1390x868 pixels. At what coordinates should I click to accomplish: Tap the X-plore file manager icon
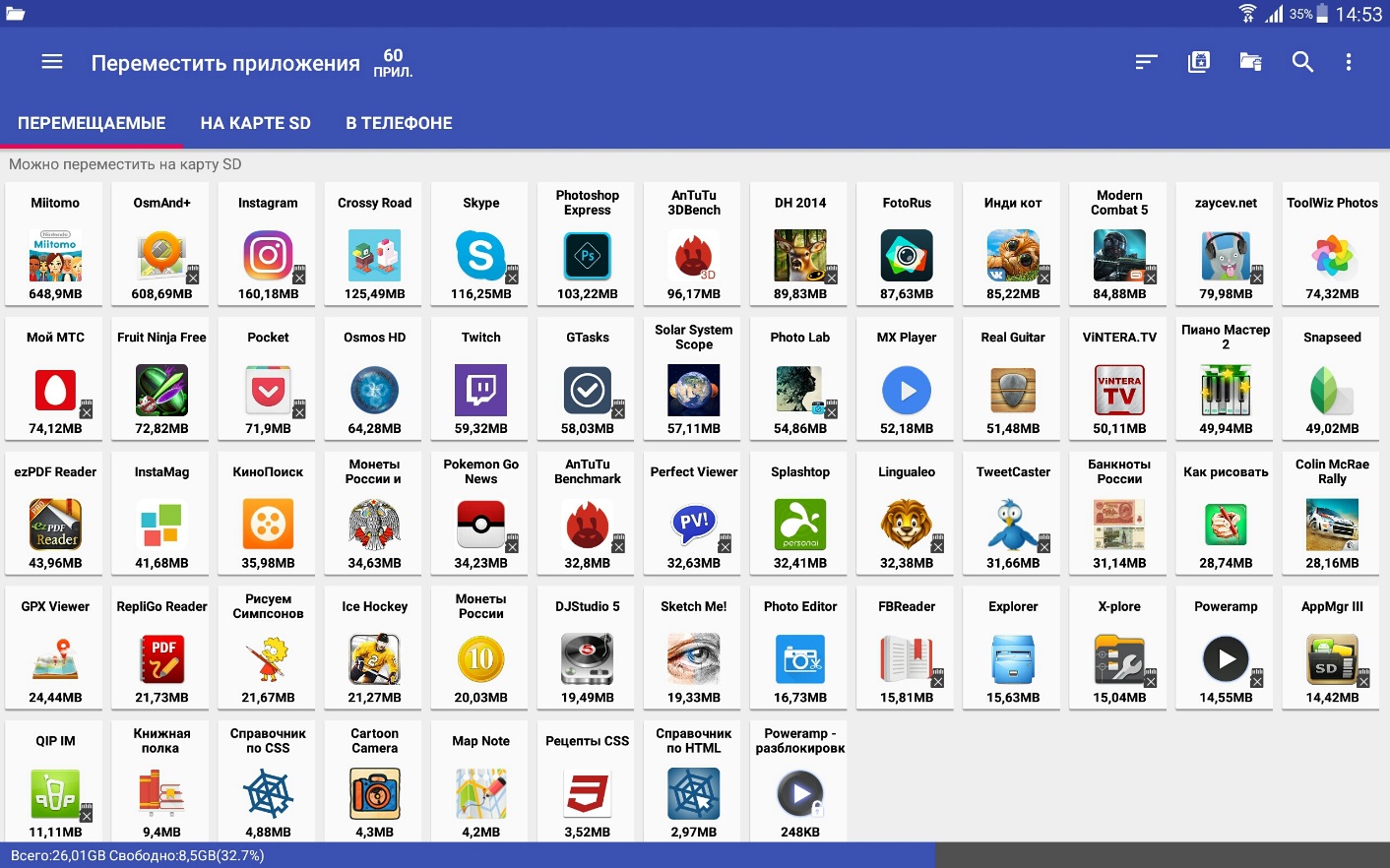click(x=1119, y=659)
